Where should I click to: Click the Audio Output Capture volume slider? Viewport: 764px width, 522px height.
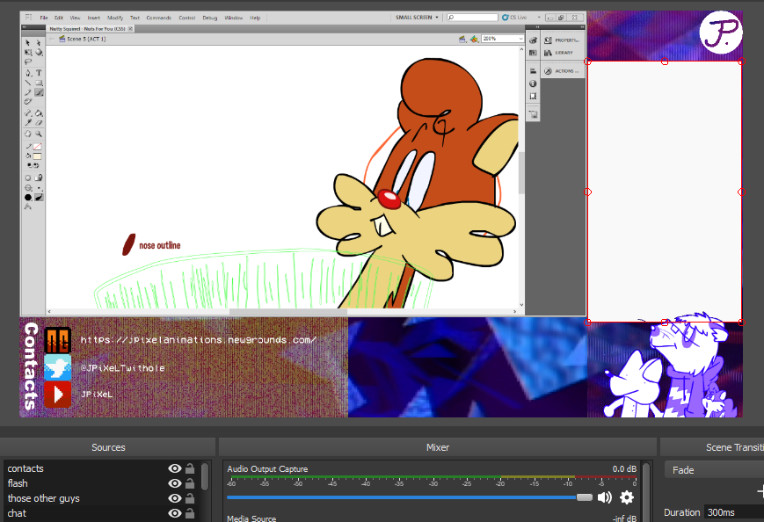tap(409, 497)
